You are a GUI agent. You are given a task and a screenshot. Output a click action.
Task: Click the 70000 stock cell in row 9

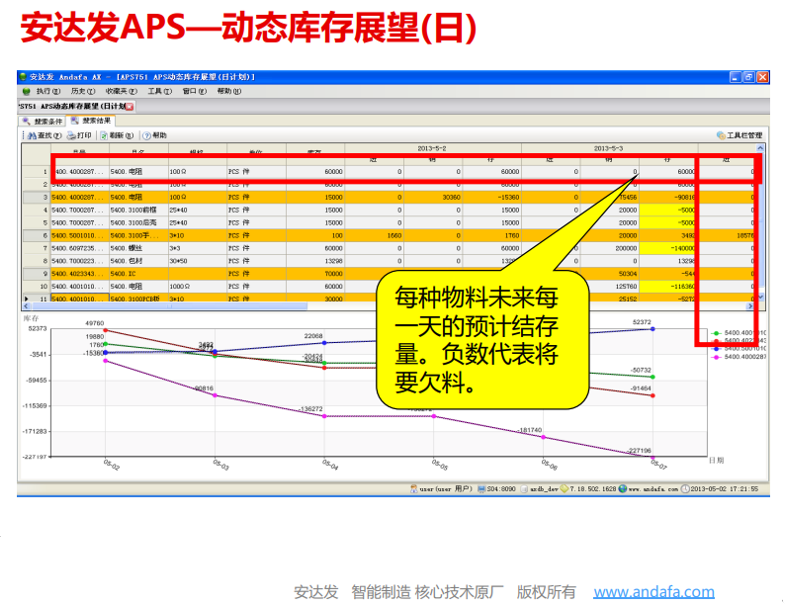315,274
